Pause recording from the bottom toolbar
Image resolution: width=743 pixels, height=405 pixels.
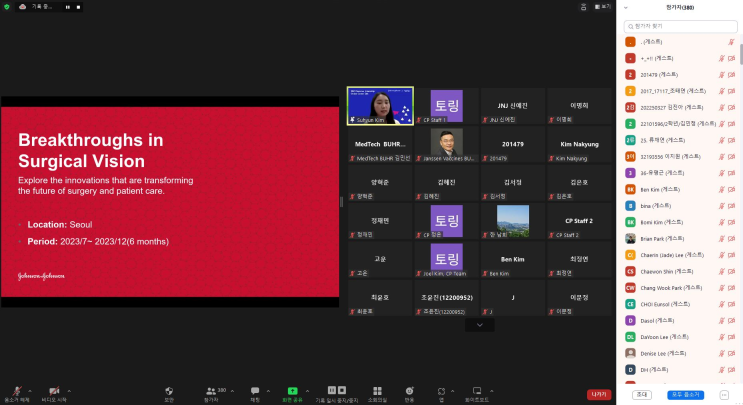click(332, 390)
